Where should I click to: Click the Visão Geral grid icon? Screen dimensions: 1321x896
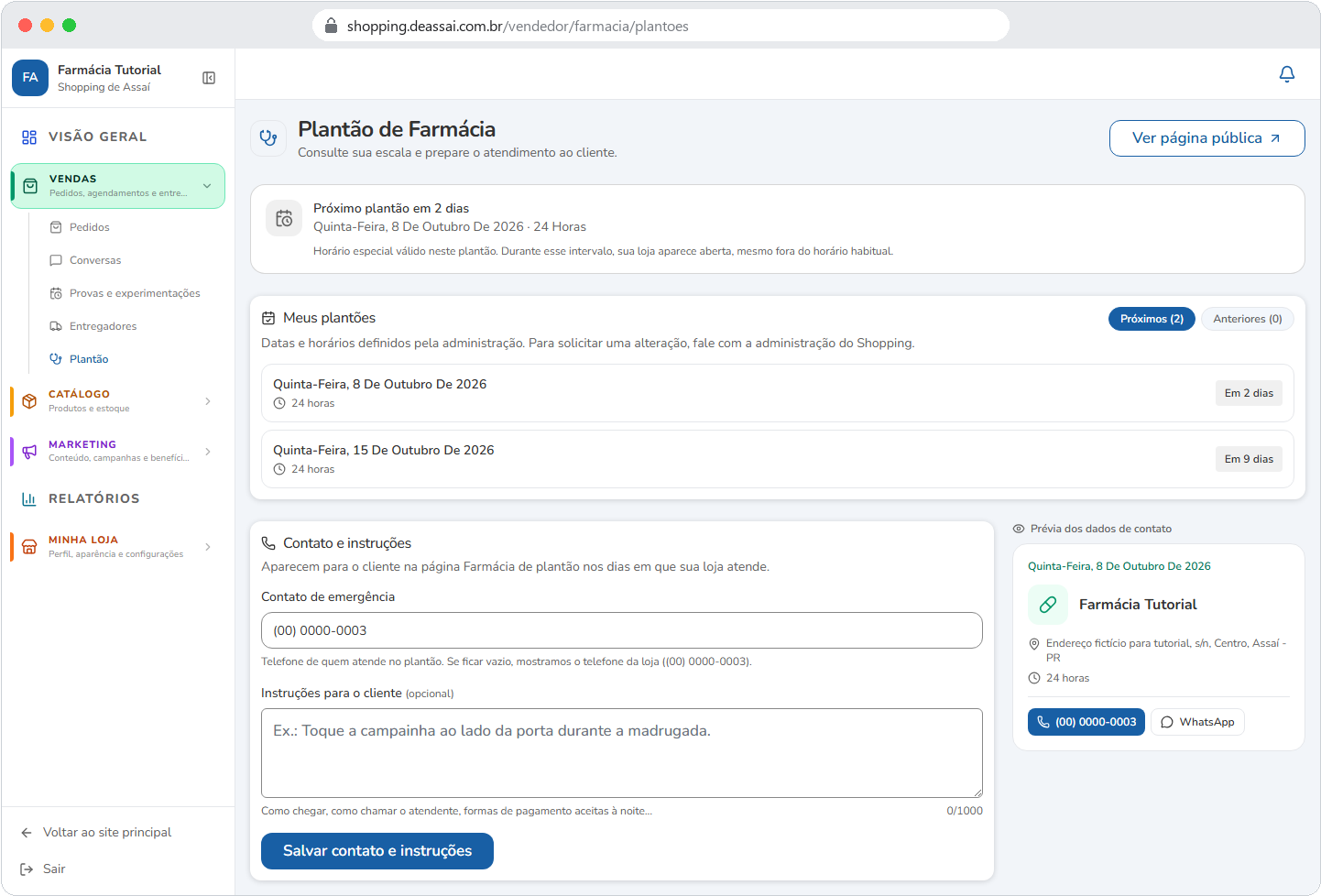pyautogui.click(x=29, y=137)
